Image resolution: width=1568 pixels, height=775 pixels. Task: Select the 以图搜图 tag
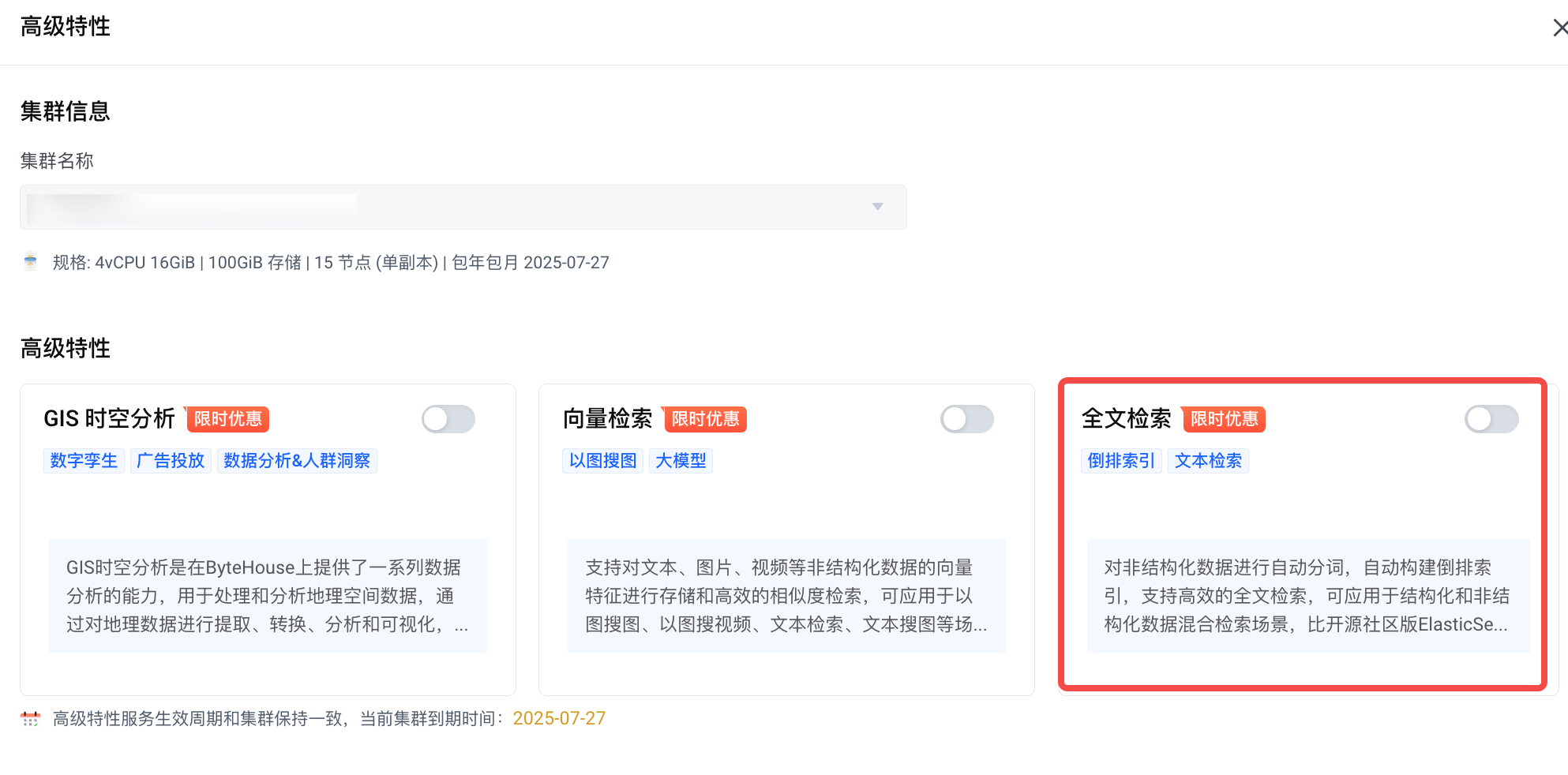pos(602,461)
